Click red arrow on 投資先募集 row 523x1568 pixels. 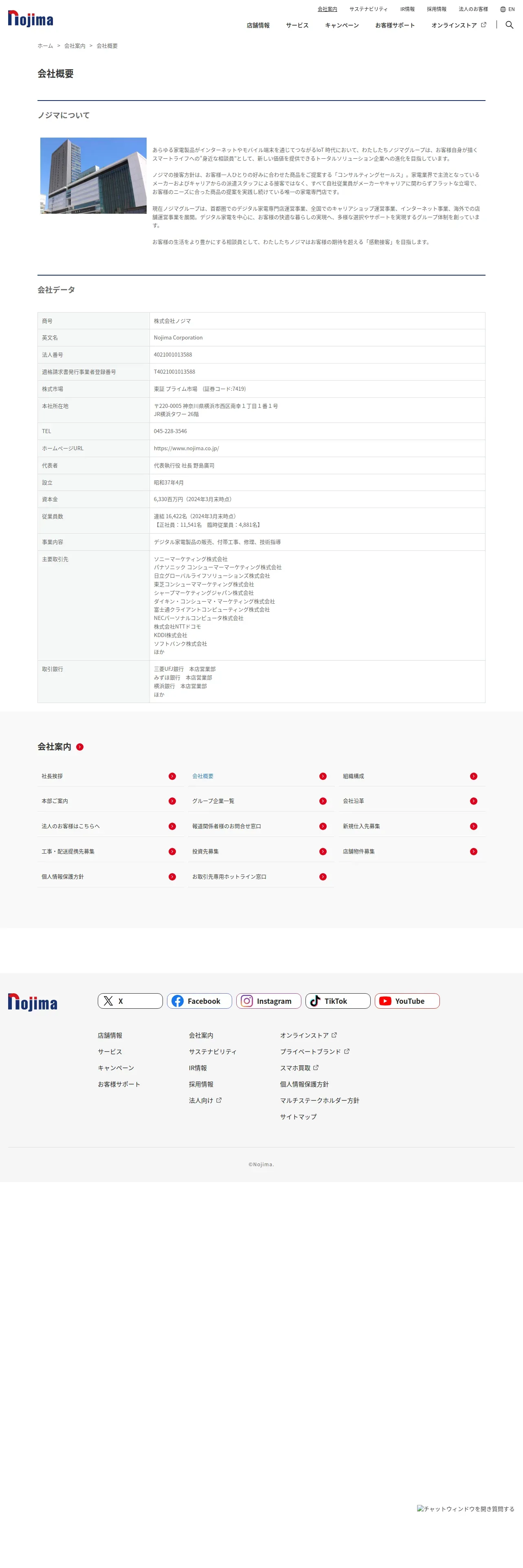tap(323, 852)
